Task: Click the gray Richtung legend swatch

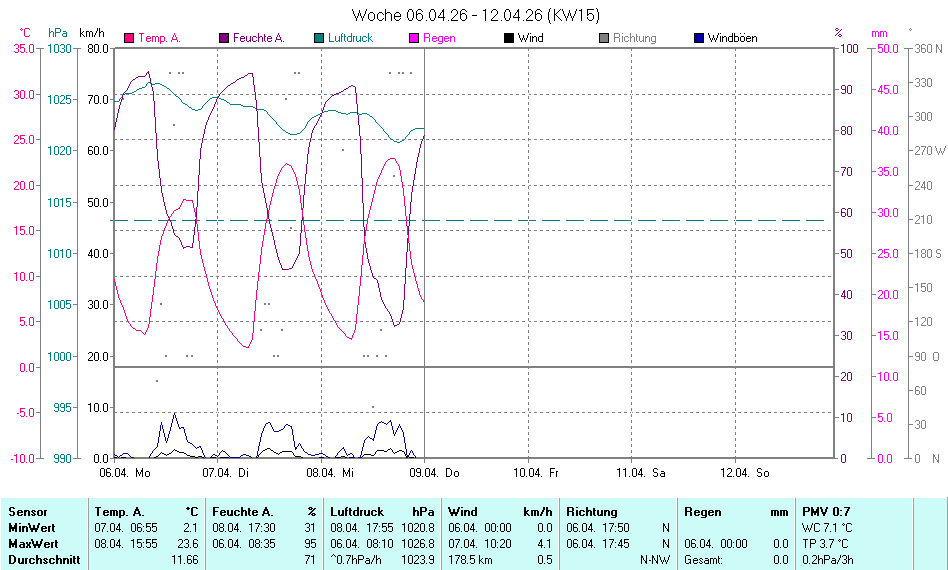Action: (604, 38)
